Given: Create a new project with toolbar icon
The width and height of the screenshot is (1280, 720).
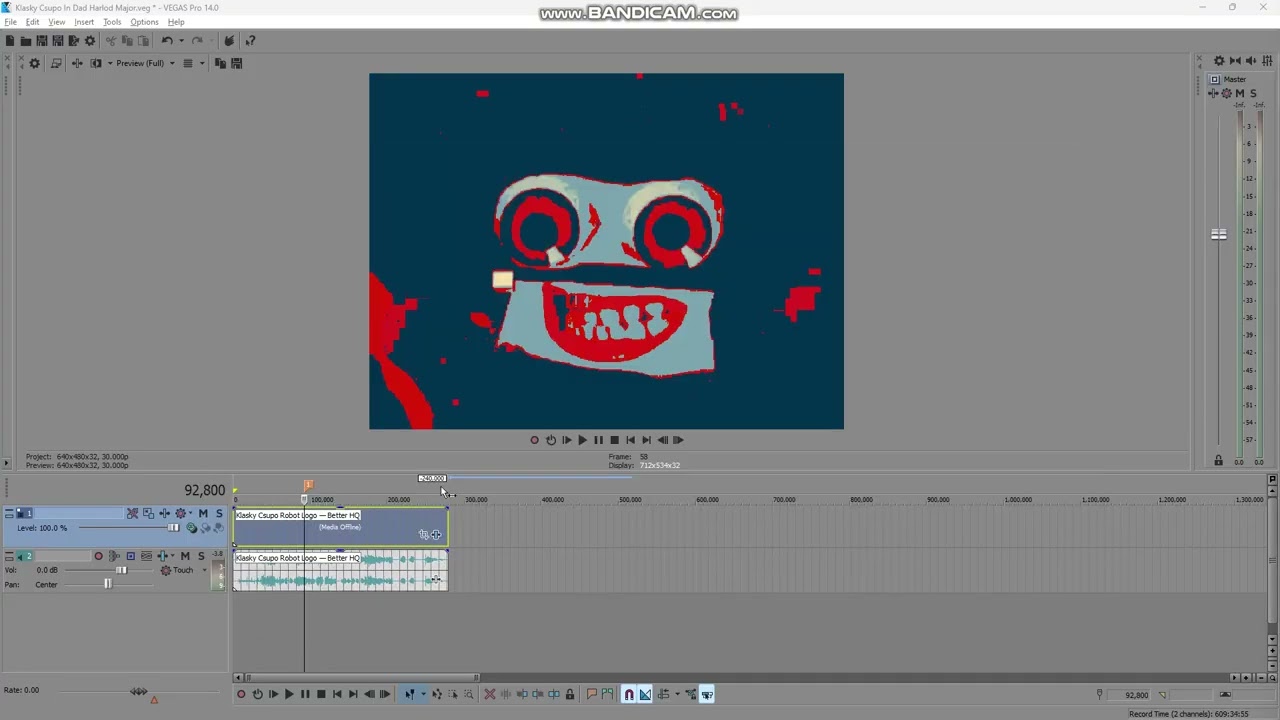Looking at the screenshot, I should [x=10, y=41].
